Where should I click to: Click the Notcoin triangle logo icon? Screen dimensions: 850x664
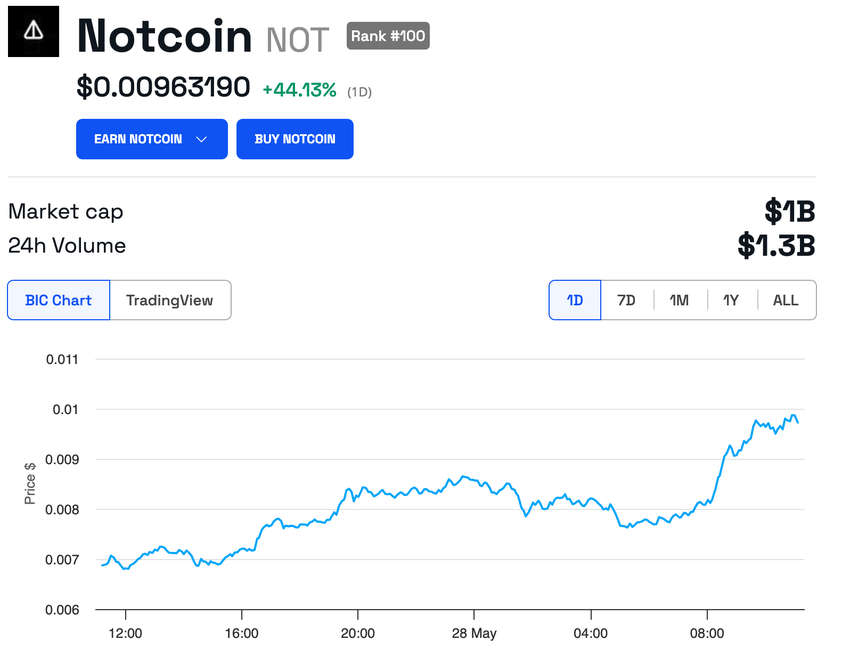[x=34, y=31]
